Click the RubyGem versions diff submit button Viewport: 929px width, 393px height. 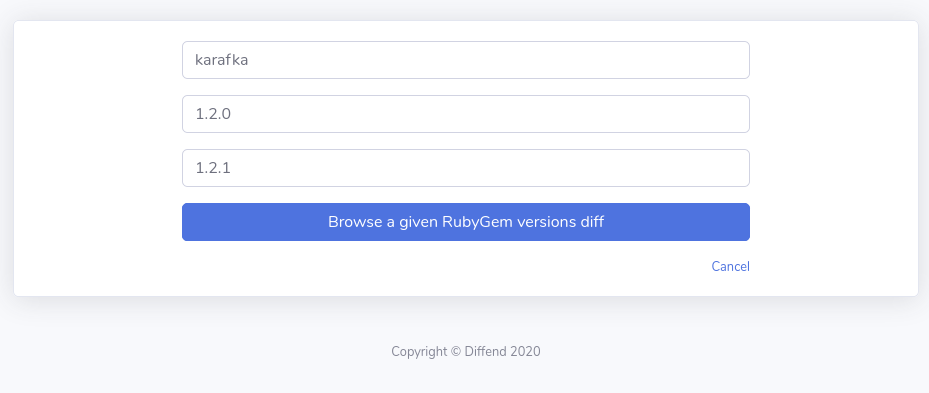[x=466, y=222]
